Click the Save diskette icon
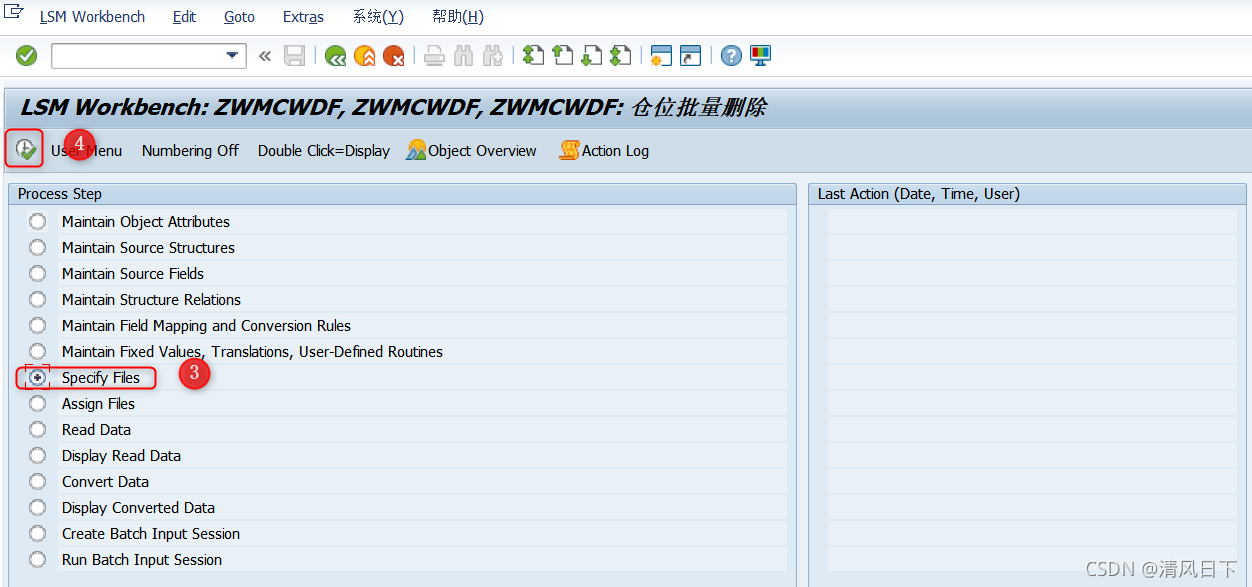This screenshot has width=1252, height=587. point(294,56)
